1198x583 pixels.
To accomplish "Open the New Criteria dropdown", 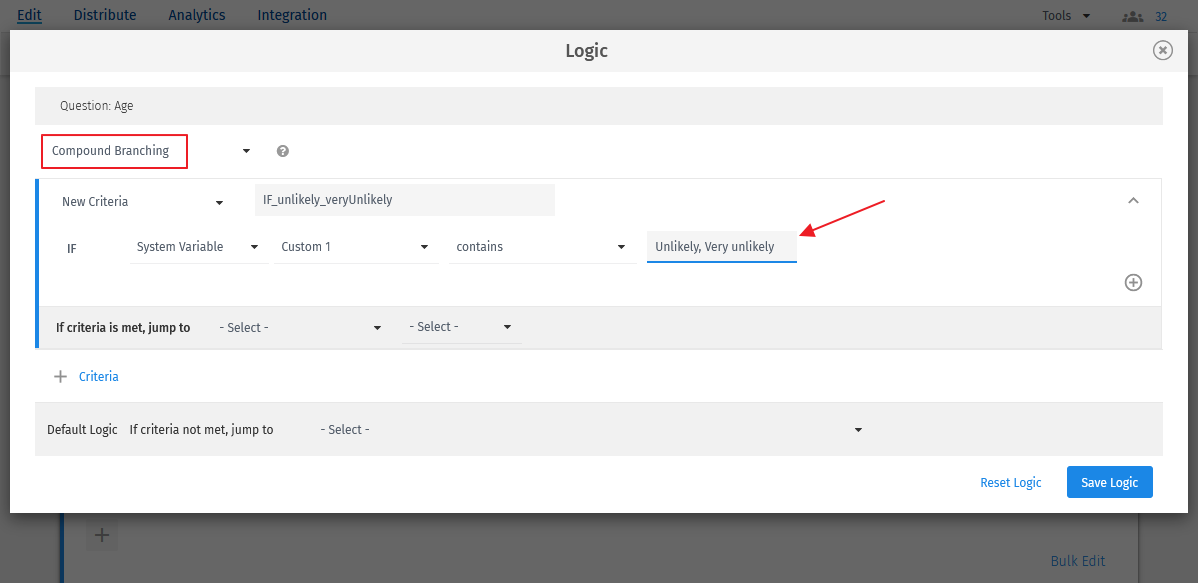I will pos(141,202).
